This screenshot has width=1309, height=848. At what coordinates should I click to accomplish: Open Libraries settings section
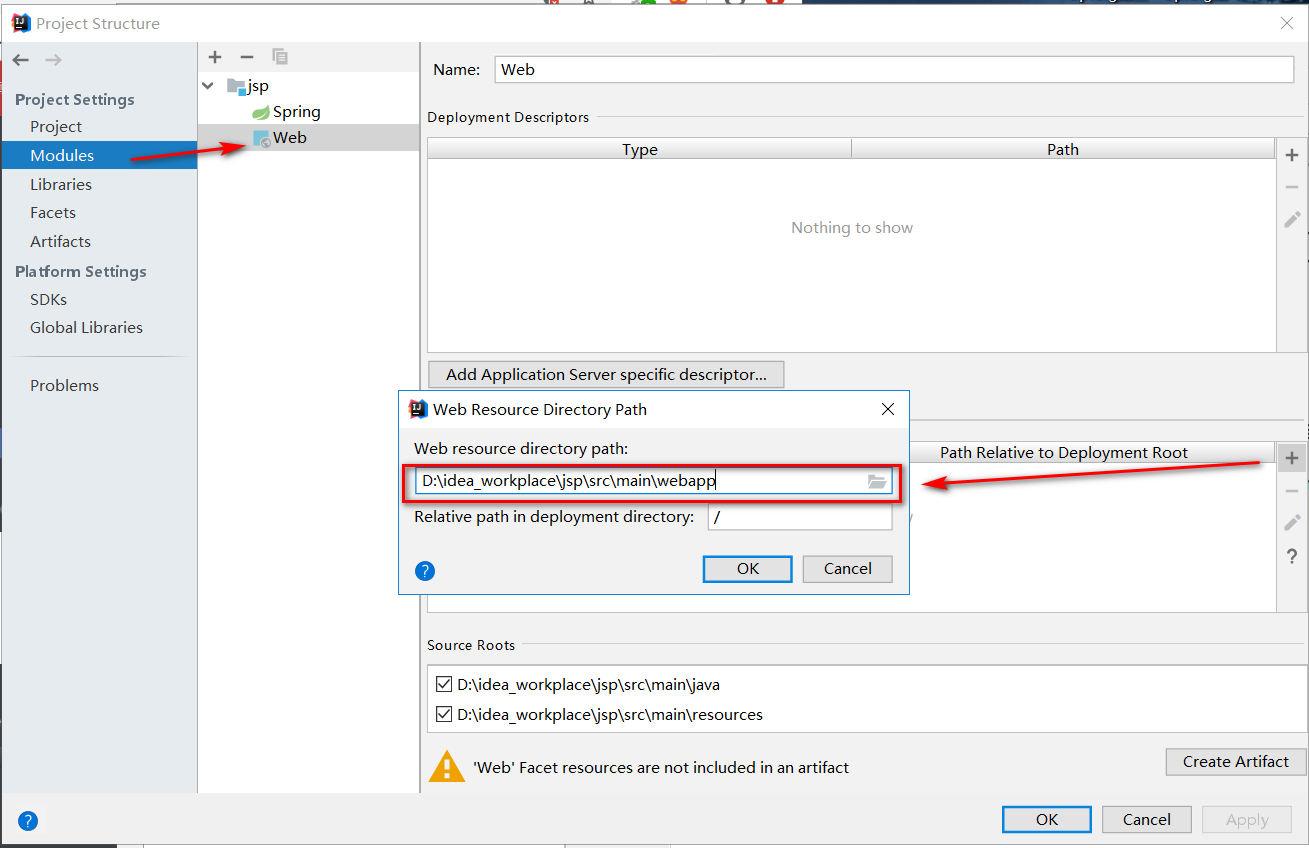click(61, 184)
